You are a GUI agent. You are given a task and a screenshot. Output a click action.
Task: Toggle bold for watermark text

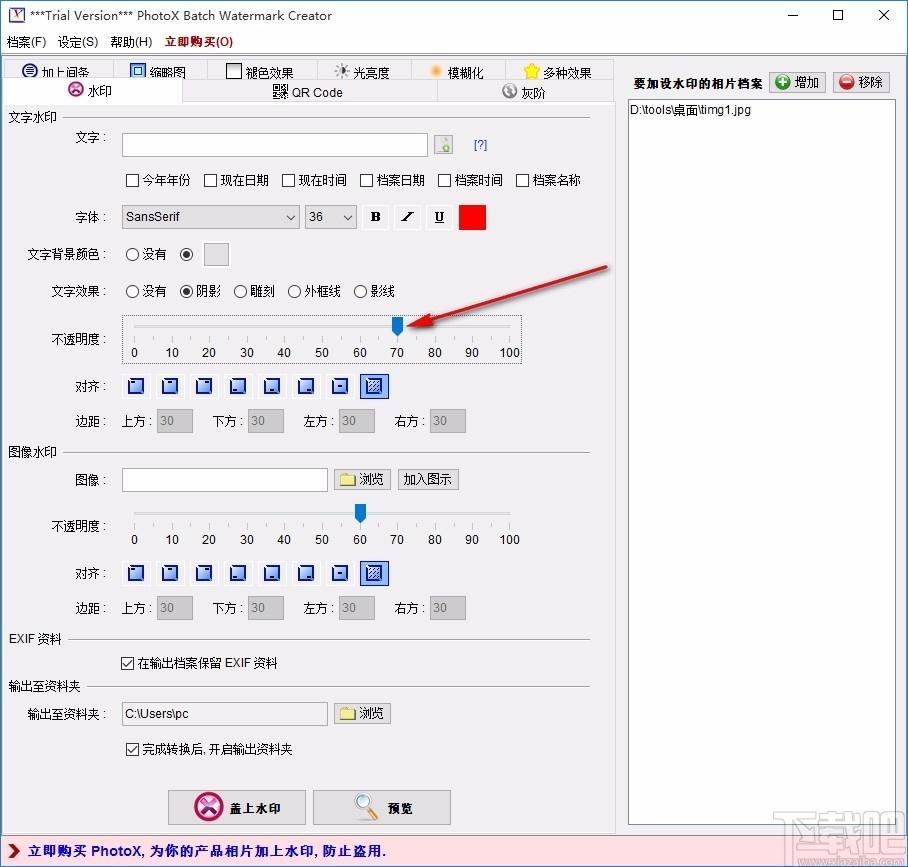point(376,217)
